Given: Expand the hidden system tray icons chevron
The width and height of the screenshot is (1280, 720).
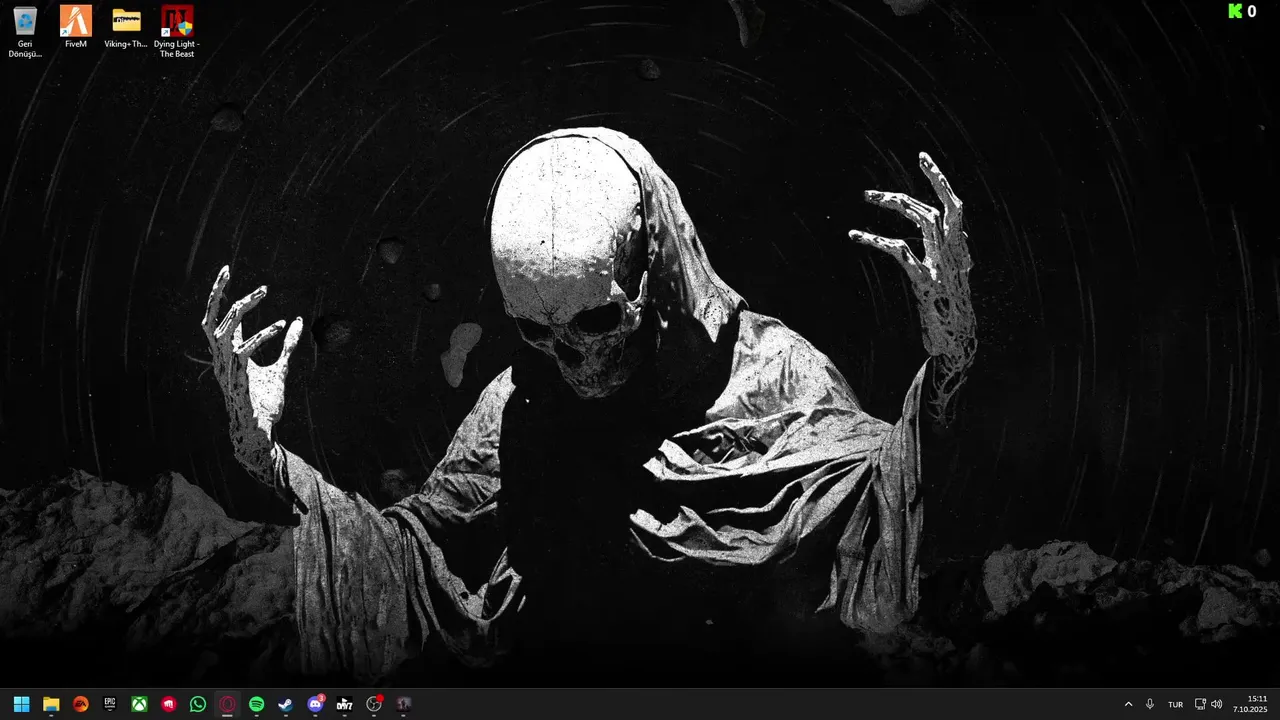Looking at the screenshot, I should 1129,704.
